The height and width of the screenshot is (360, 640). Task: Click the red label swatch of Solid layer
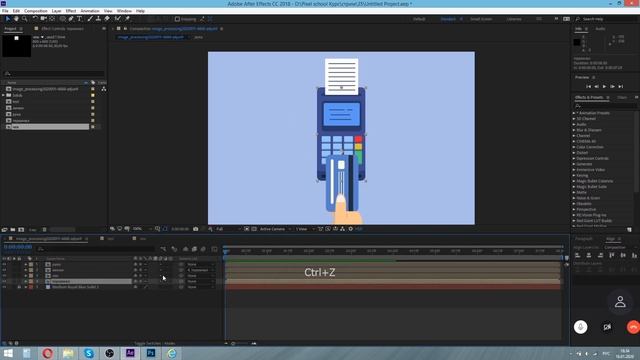31,287
